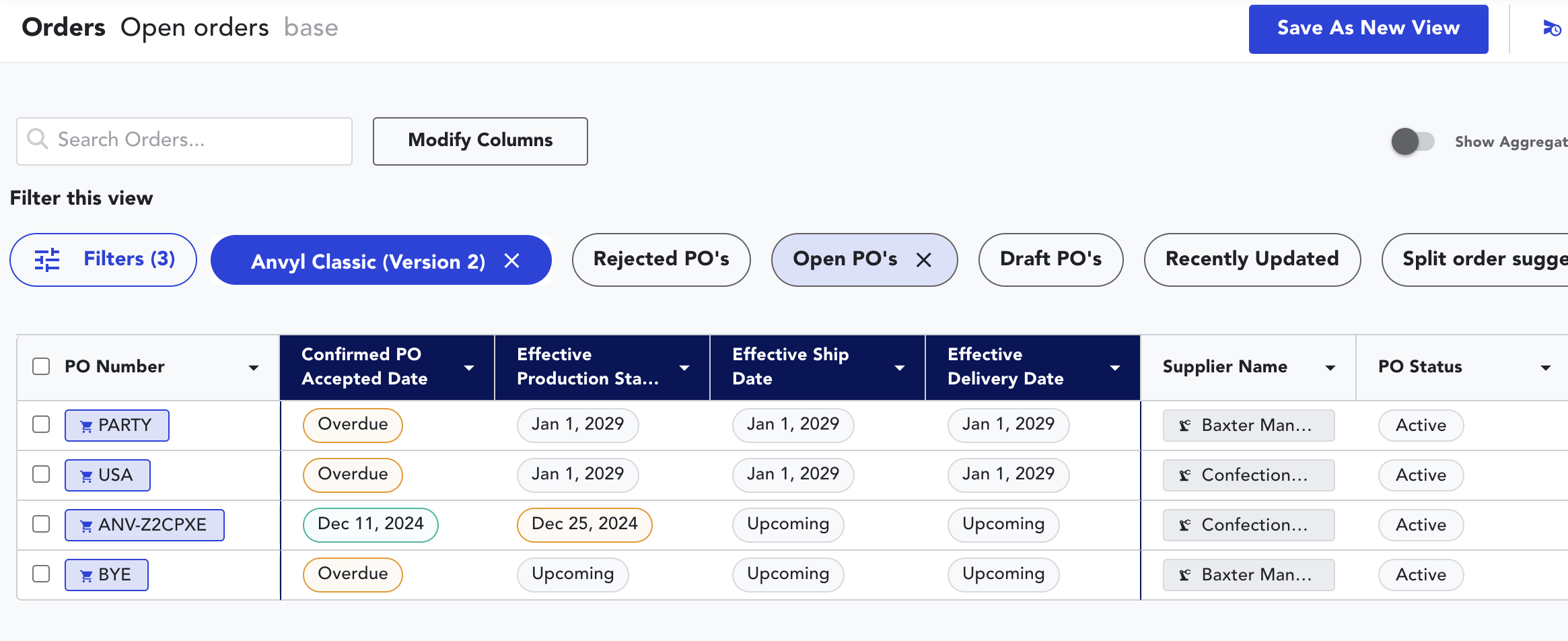This screenshot has height=641, width=1568.
Task: Tick the BYE row checkbox
Action: [41, 574]
